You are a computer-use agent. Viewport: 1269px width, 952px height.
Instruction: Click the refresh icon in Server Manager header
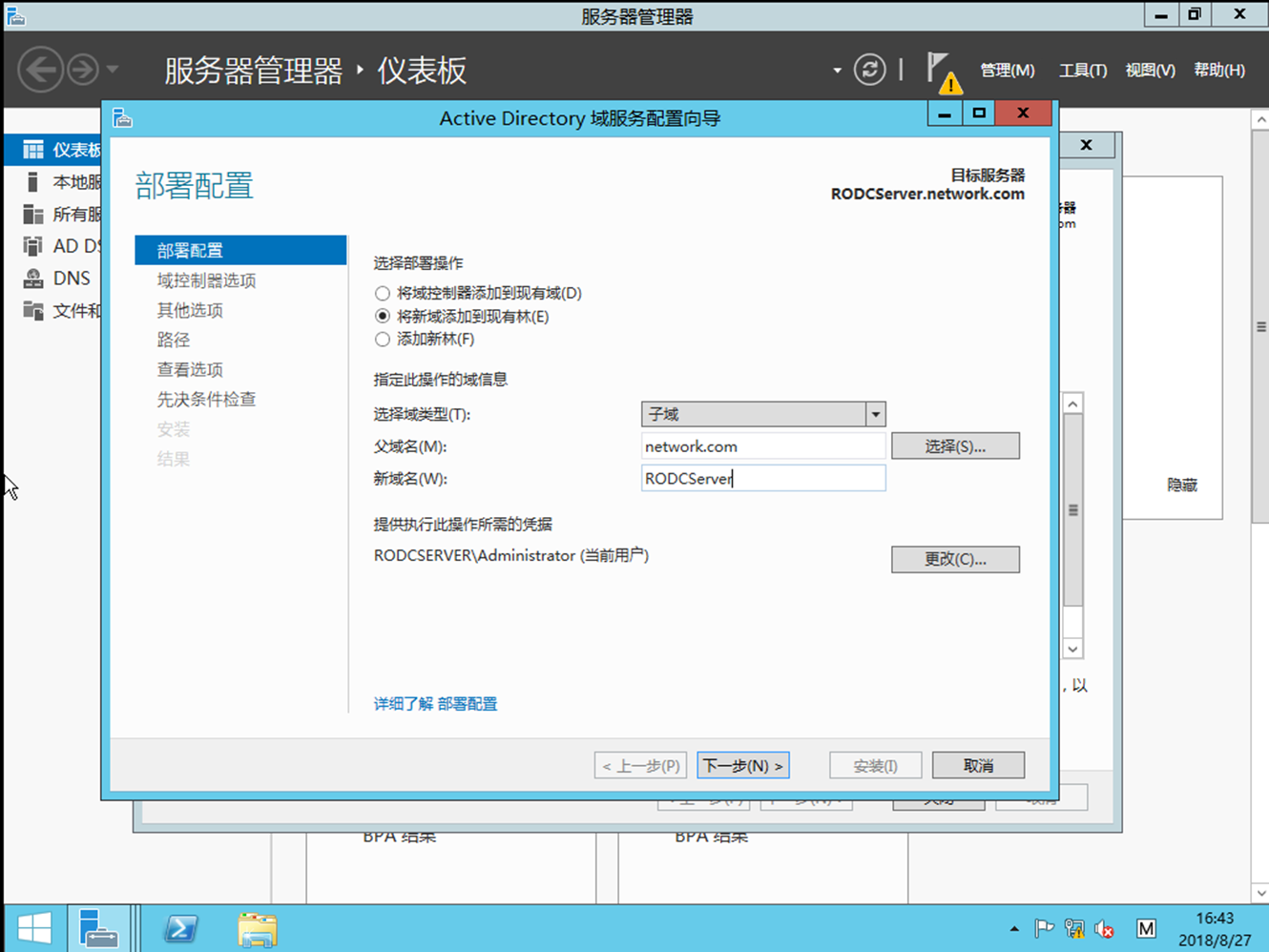click(869, 70)
